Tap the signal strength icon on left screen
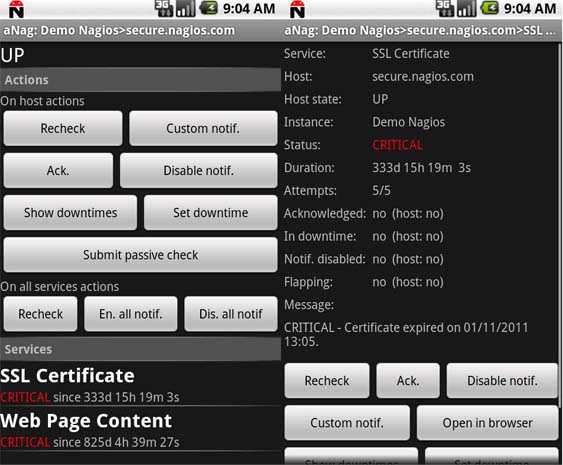 186,9
